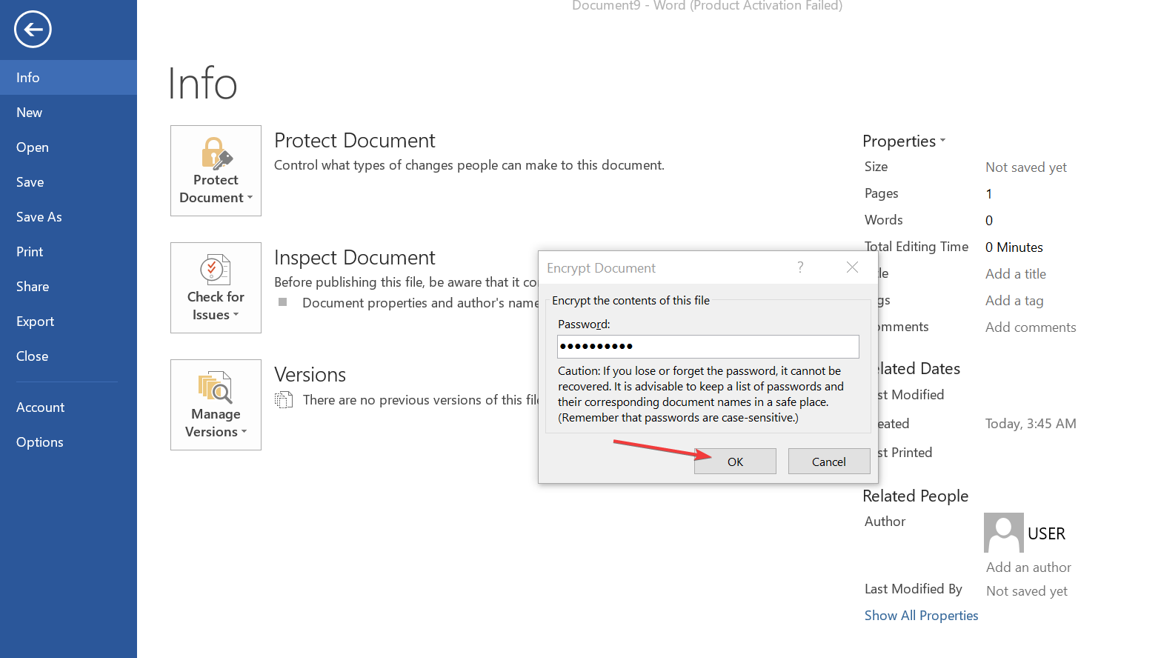Image resolution: width=1157 pixels, height=658 pixels.
Task: Select the New tab in sidebar
Action: coord(29,112)
